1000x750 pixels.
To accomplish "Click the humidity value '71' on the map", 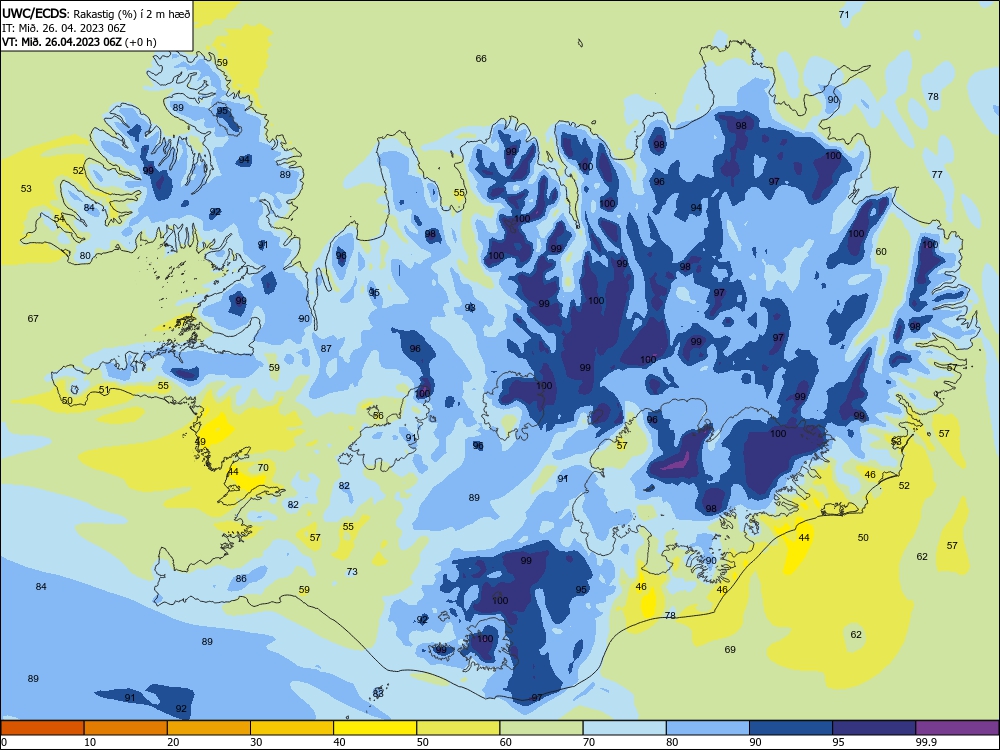I will (844, 15).
